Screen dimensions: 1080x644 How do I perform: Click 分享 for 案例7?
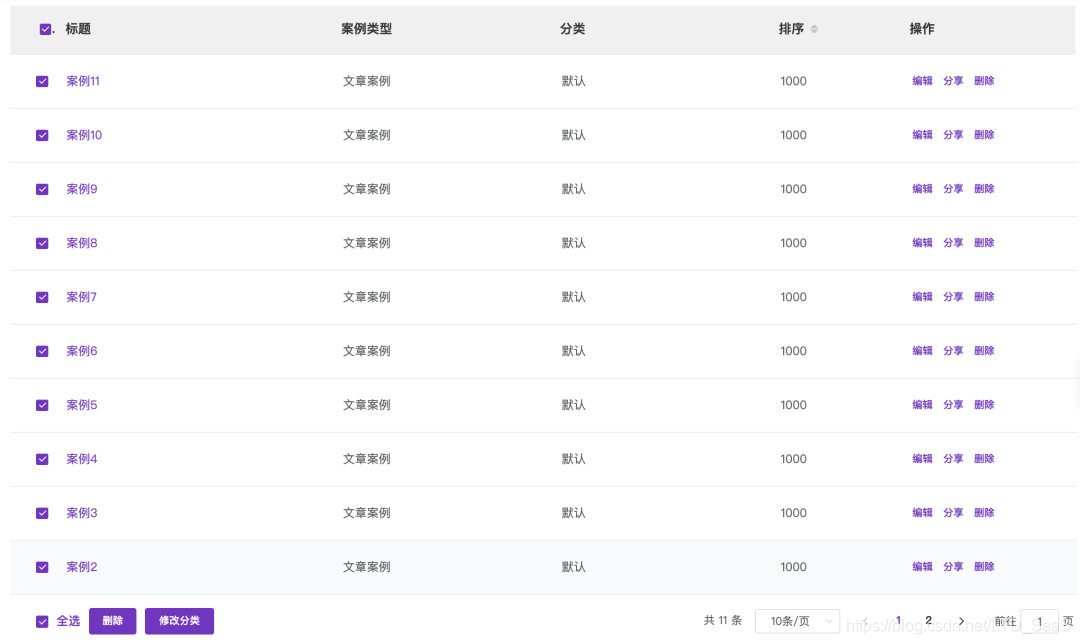coord(953,296)
